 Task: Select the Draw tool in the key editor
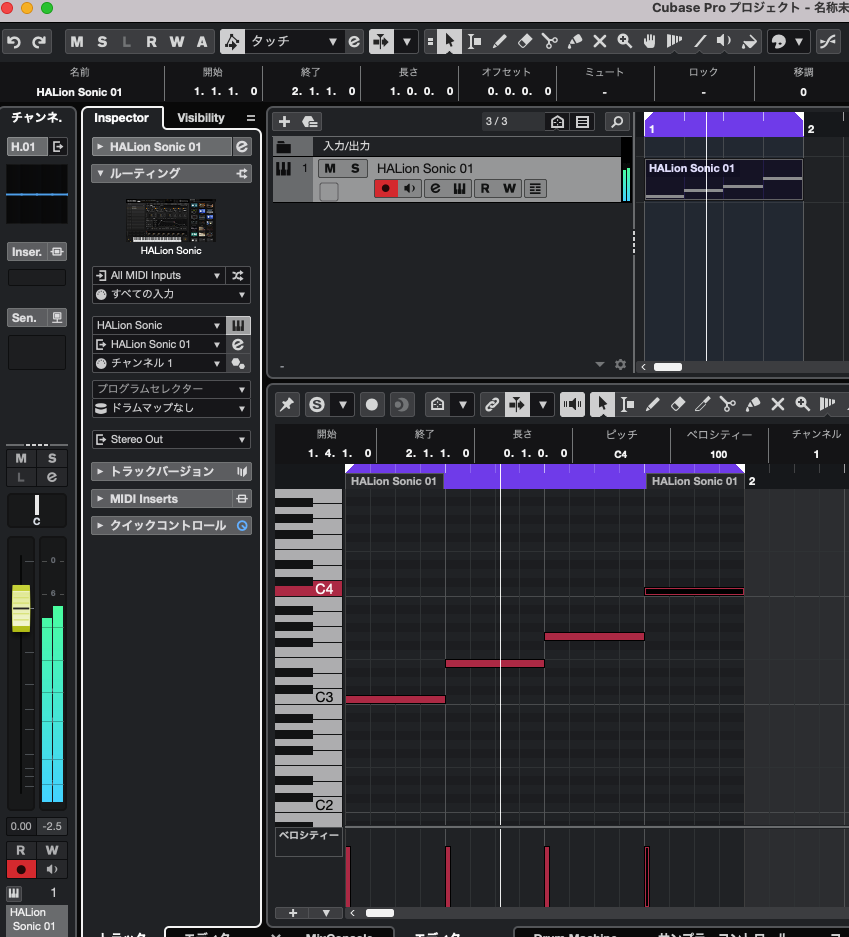tap(652, 405)
